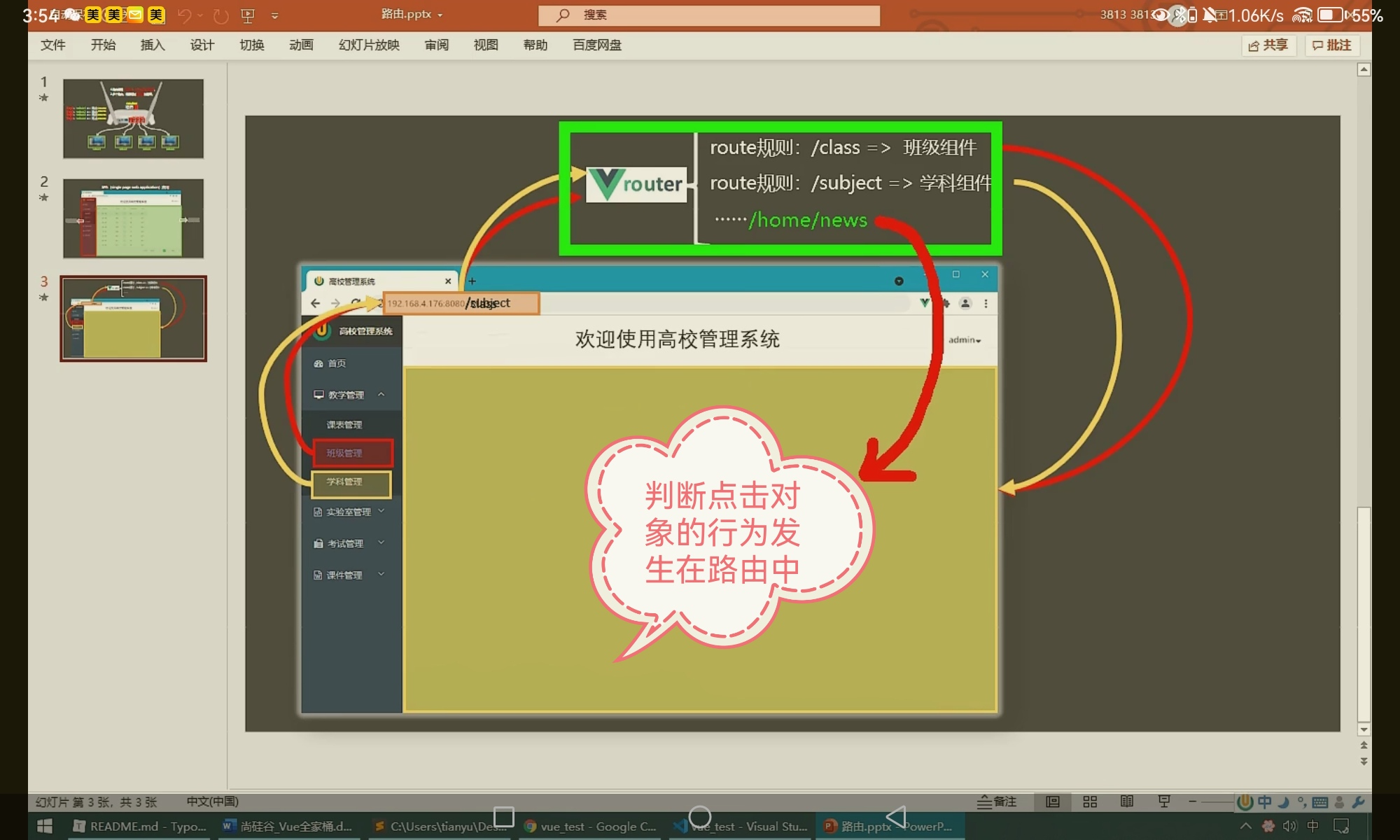This screenshot has width=1400, height=840.
Task: Open the 插入 ribbon tab
Action: coord(152,45)
